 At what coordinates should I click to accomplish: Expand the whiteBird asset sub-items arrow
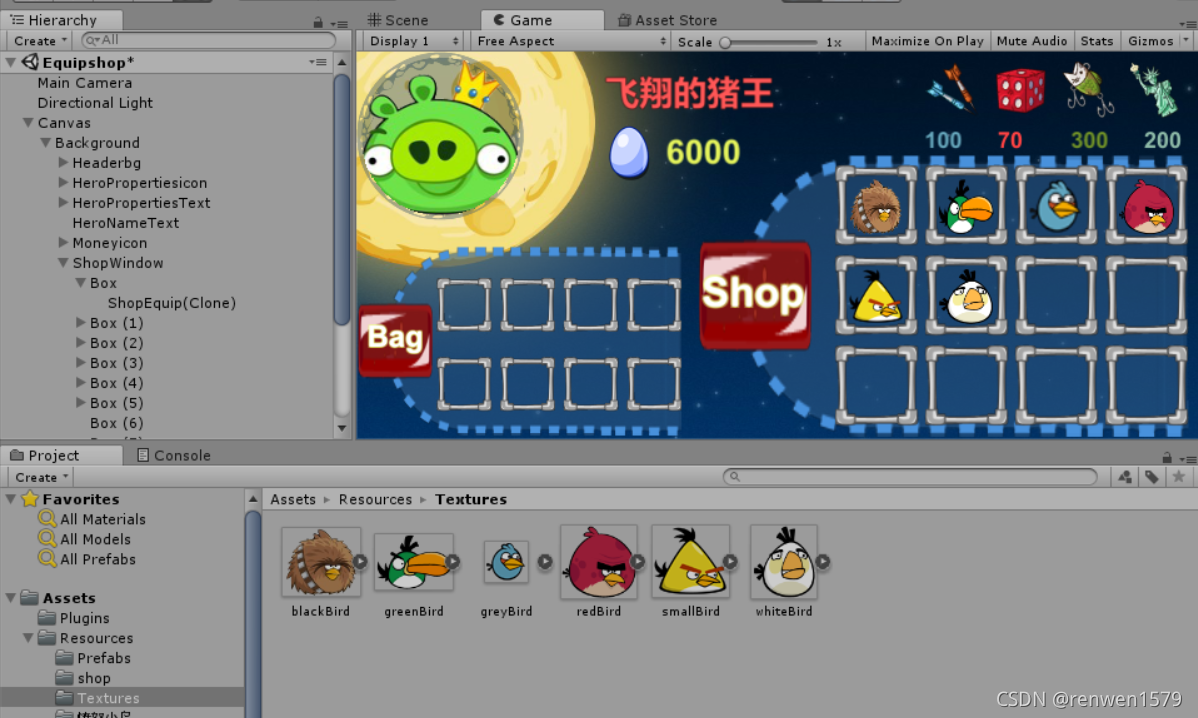(x=823, y=562)
